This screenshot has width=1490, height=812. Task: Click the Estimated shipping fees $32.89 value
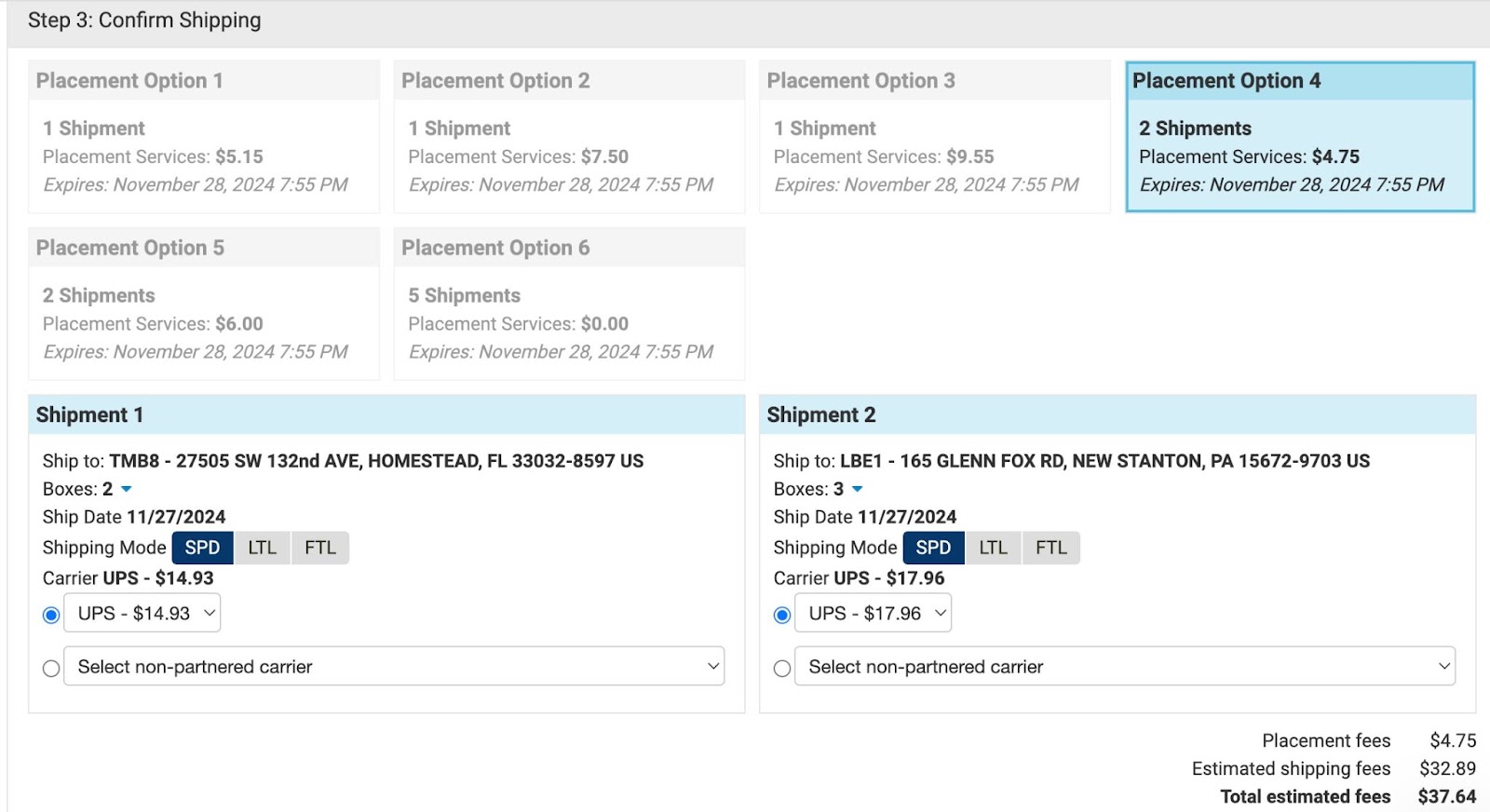(x=1447, y=769)
